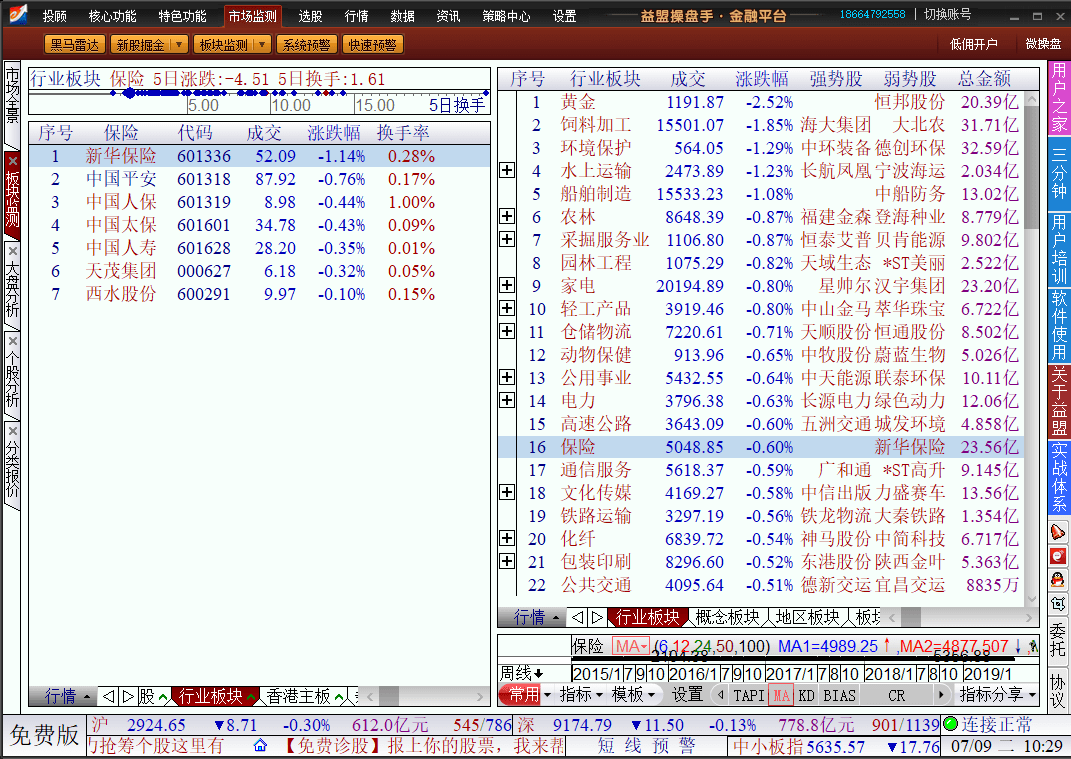Select the CR indicator
The height and width of the screenshot is (759, 1071).
(897, 695)
